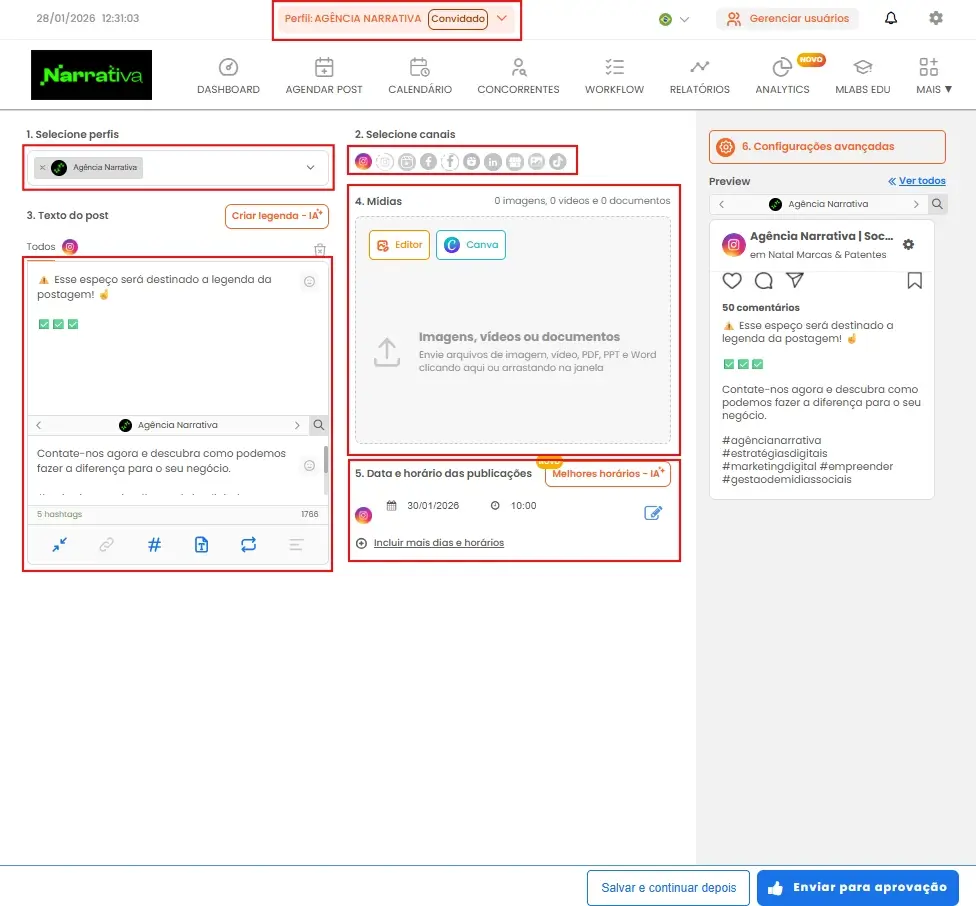Click the Instagram icon next to 'Todos'
The width and height of the screenshot is (976, 906).
pos(70,247)
